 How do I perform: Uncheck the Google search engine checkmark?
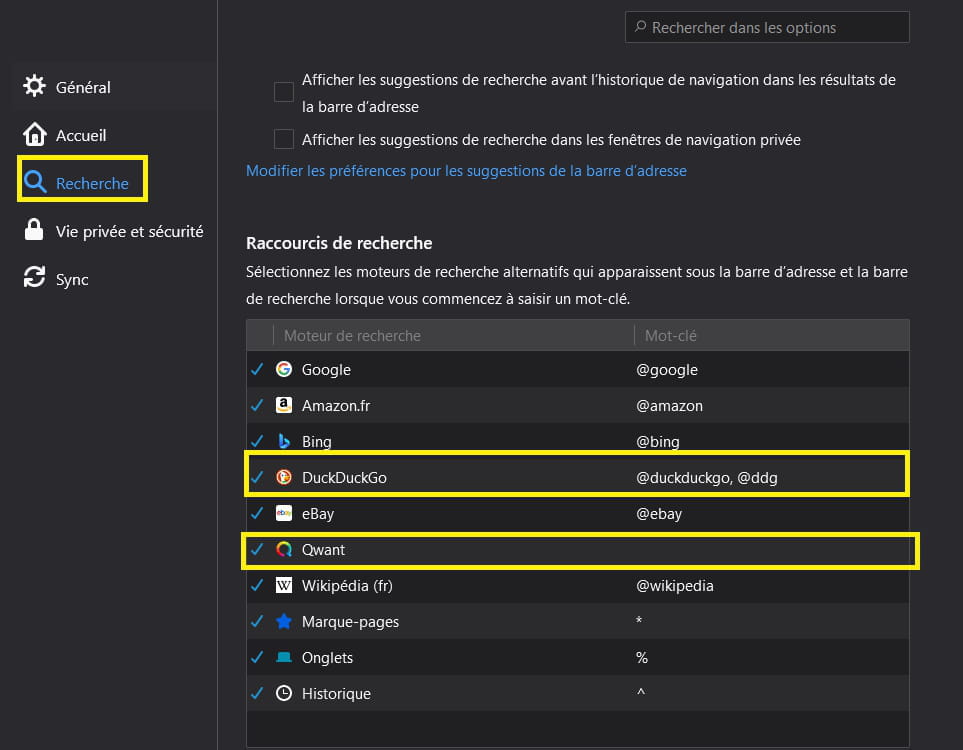pos(257,369)
